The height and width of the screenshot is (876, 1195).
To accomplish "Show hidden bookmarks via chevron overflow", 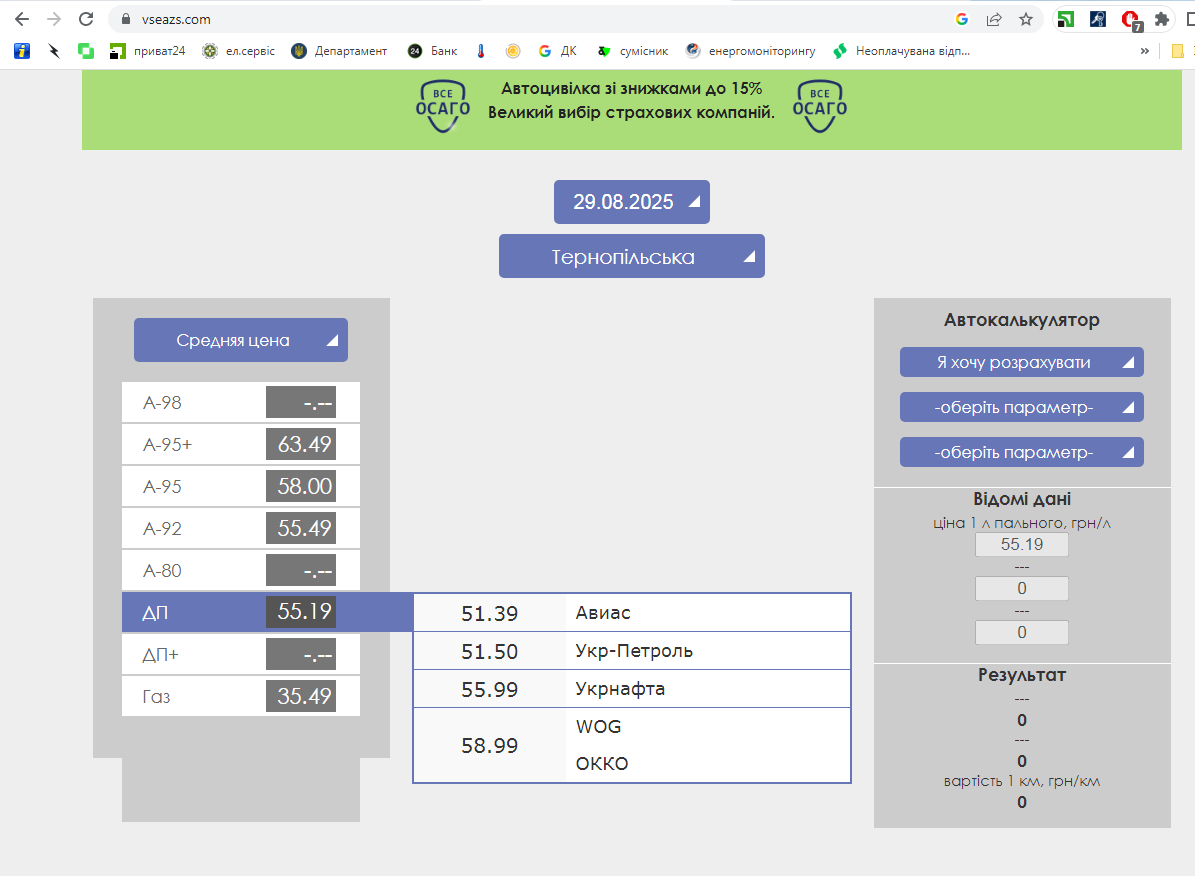I will coord(1144,51).
